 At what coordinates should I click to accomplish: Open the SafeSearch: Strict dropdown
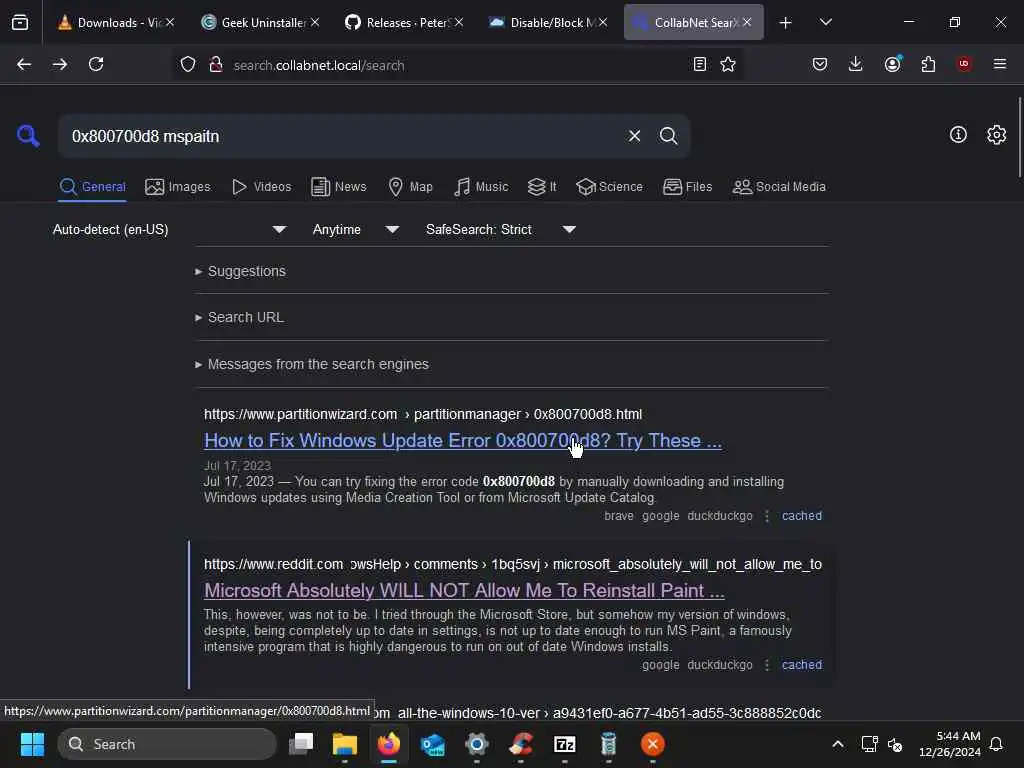501,229
